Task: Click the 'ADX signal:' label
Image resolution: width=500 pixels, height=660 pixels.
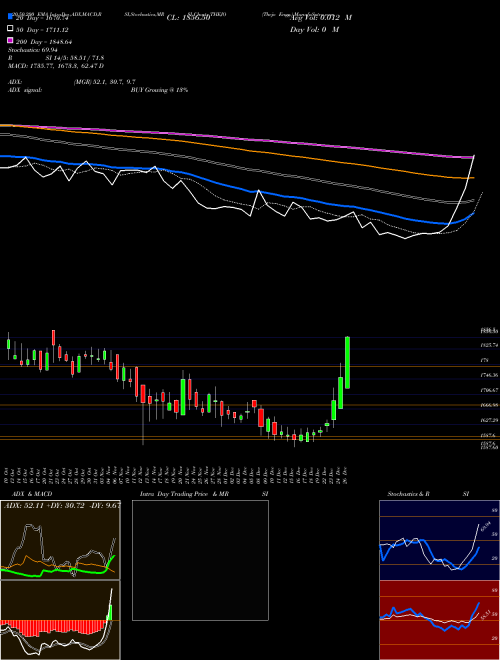Action: (25, 90)
